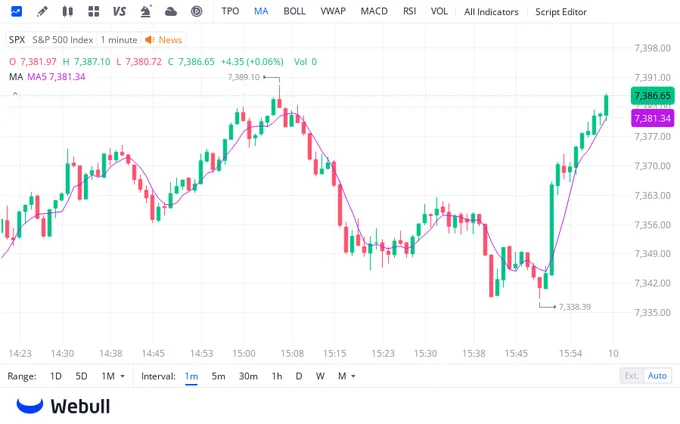Click the purple 7,381.34 MA tag
The width and height of the screenshot is (680, 424).
(x=653, y=118)
